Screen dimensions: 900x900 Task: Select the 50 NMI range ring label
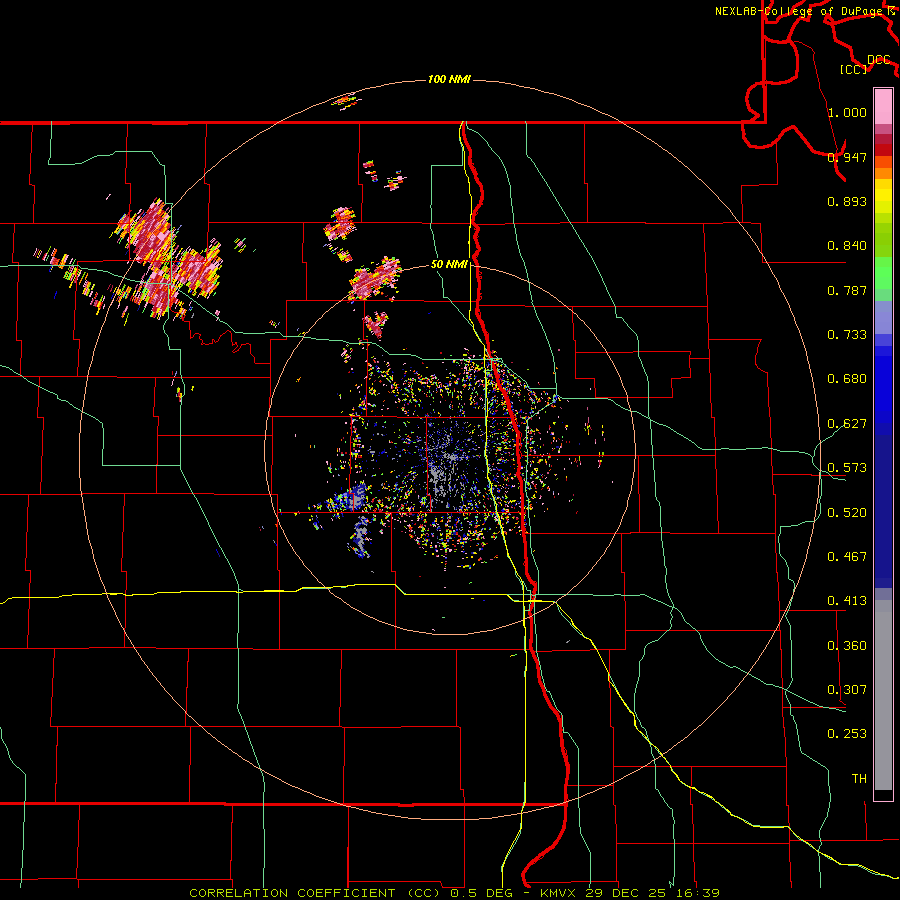coord(449,264)
